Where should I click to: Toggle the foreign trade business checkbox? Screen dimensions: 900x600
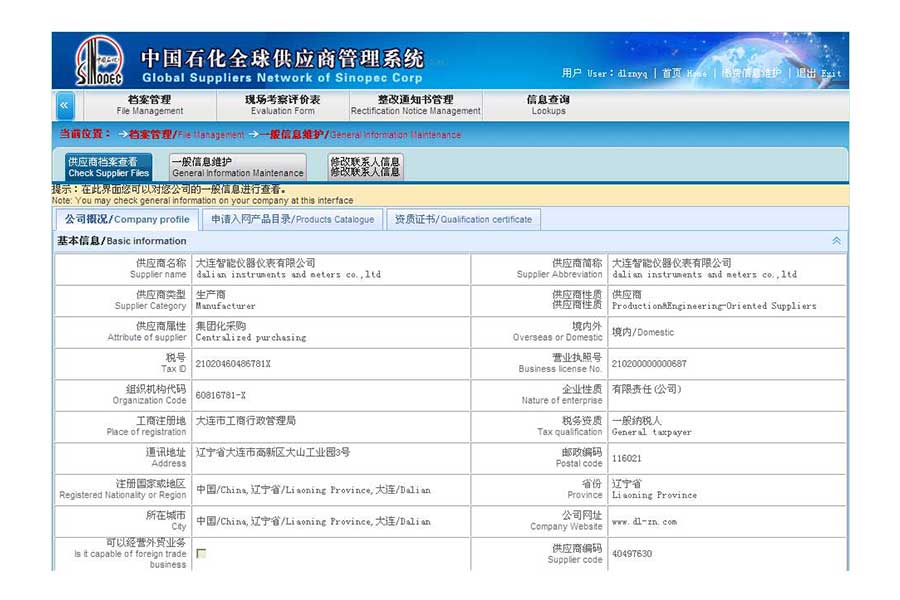click(201, 553)
